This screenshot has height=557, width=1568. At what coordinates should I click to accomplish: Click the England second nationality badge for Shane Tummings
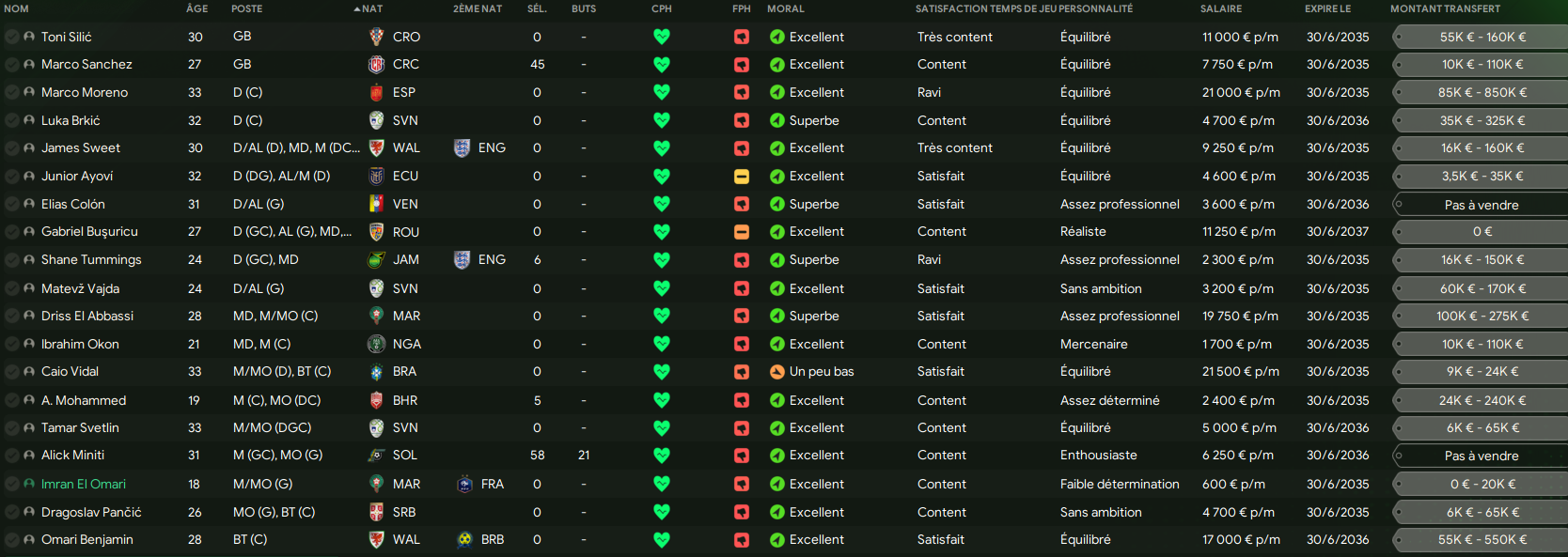[x=462, y=259]
